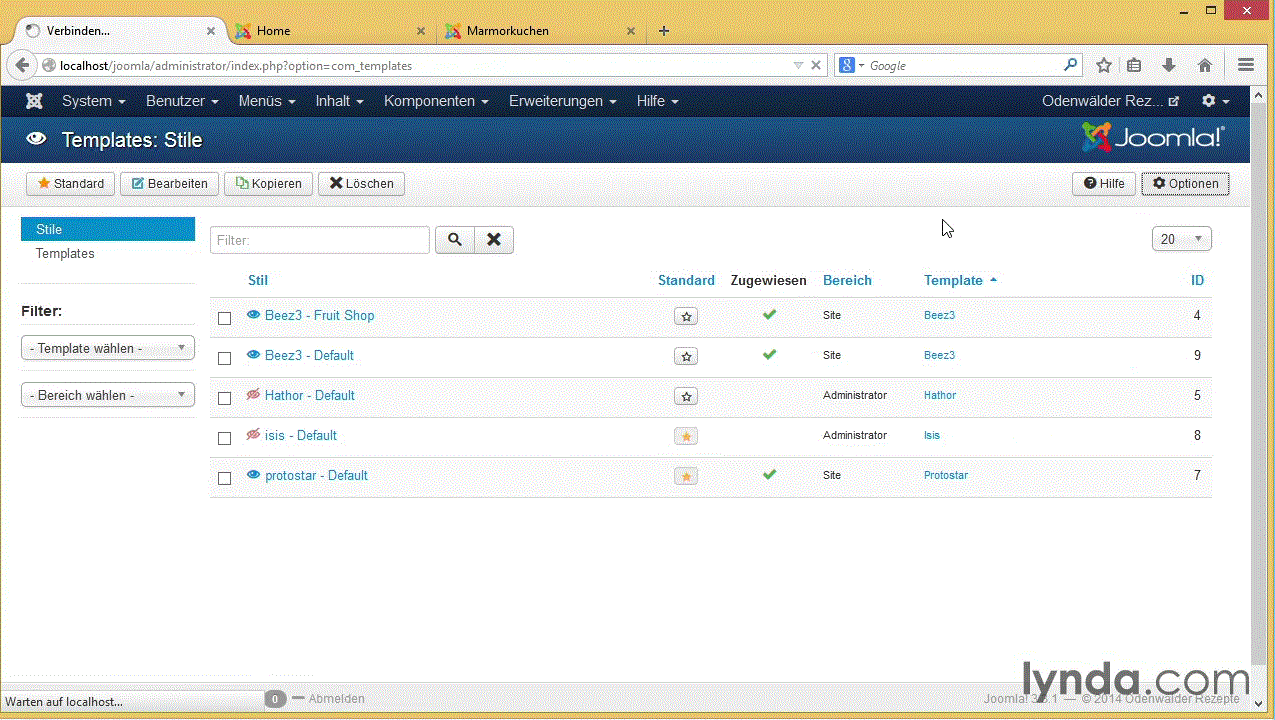Open the browser downloads arrow icon
This screenshot has width=1275, height=720.
(x=1168, y=65)
